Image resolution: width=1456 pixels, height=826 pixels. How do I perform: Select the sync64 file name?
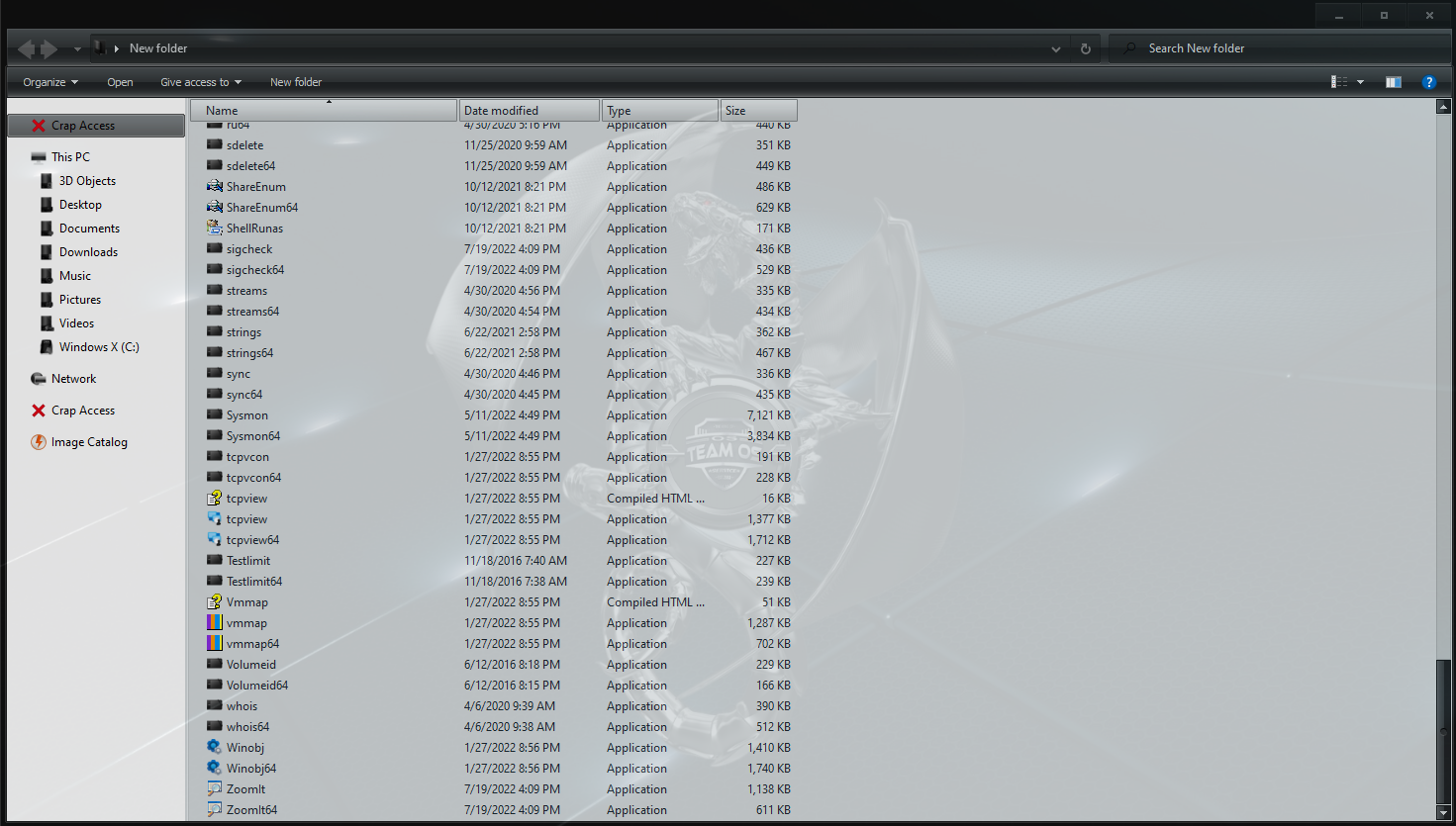(x=244, y=395)
